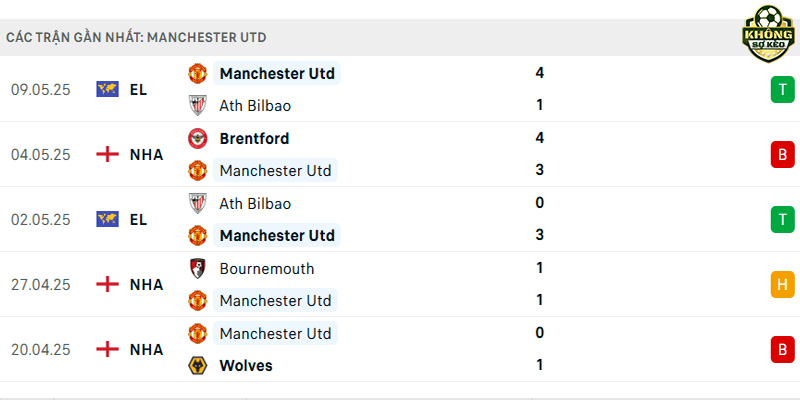800x400 pixels.
Task: Open Bournemouth team name link
Action: (267, 268)
